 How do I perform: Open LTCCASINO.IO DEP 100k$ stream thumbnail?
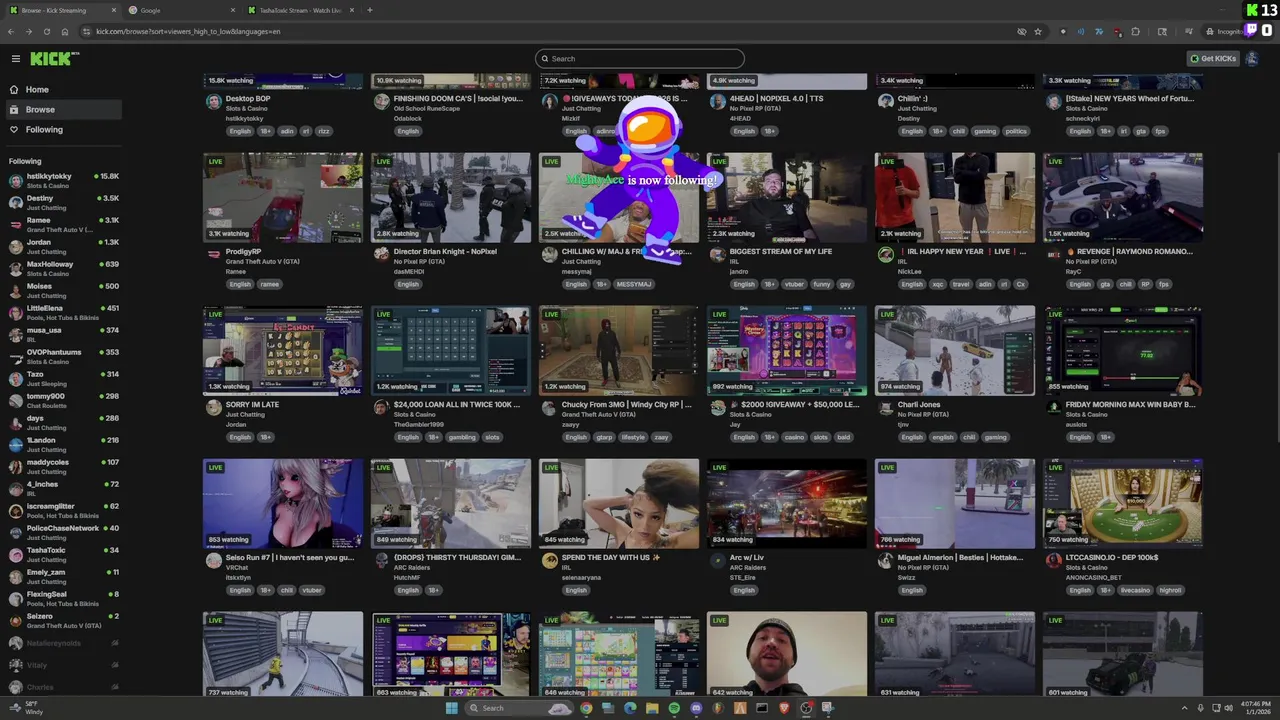1123,503
